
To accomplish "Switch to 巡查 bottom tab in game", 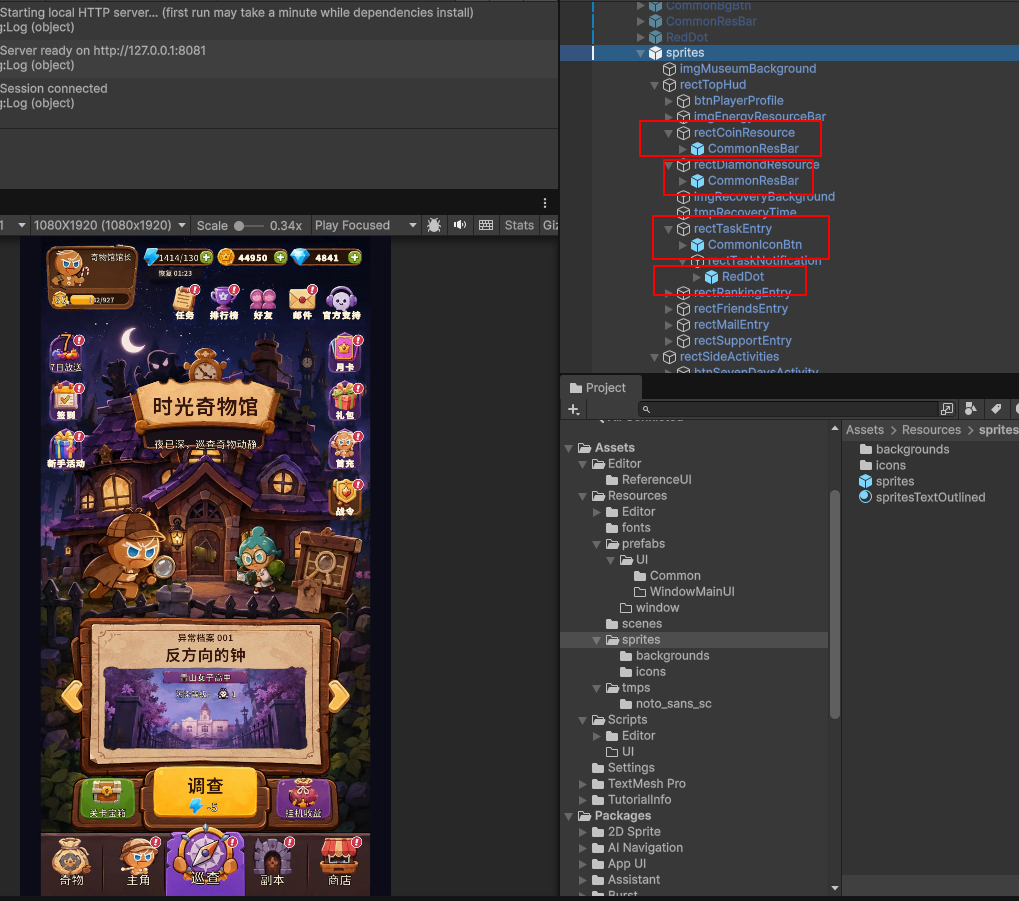I will [205, 859].
